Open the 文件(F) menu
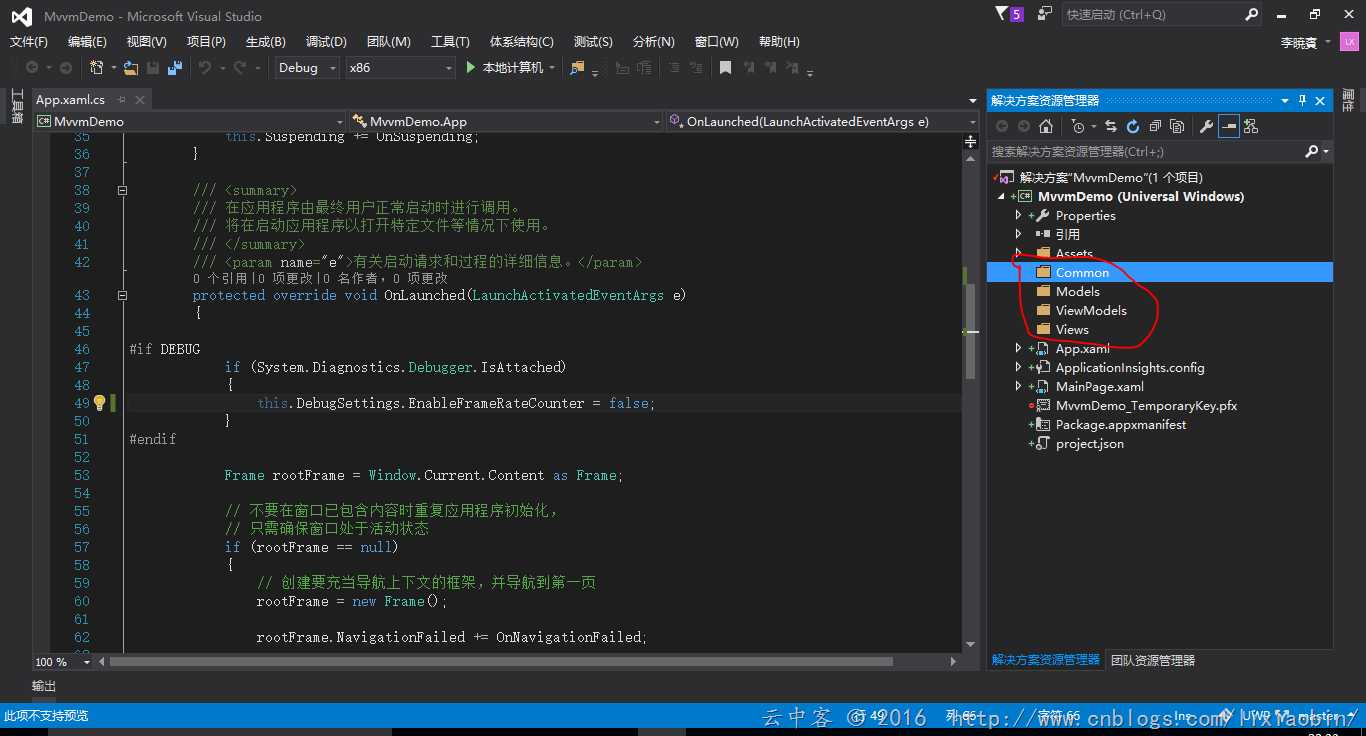 click(x=29, y=41)
